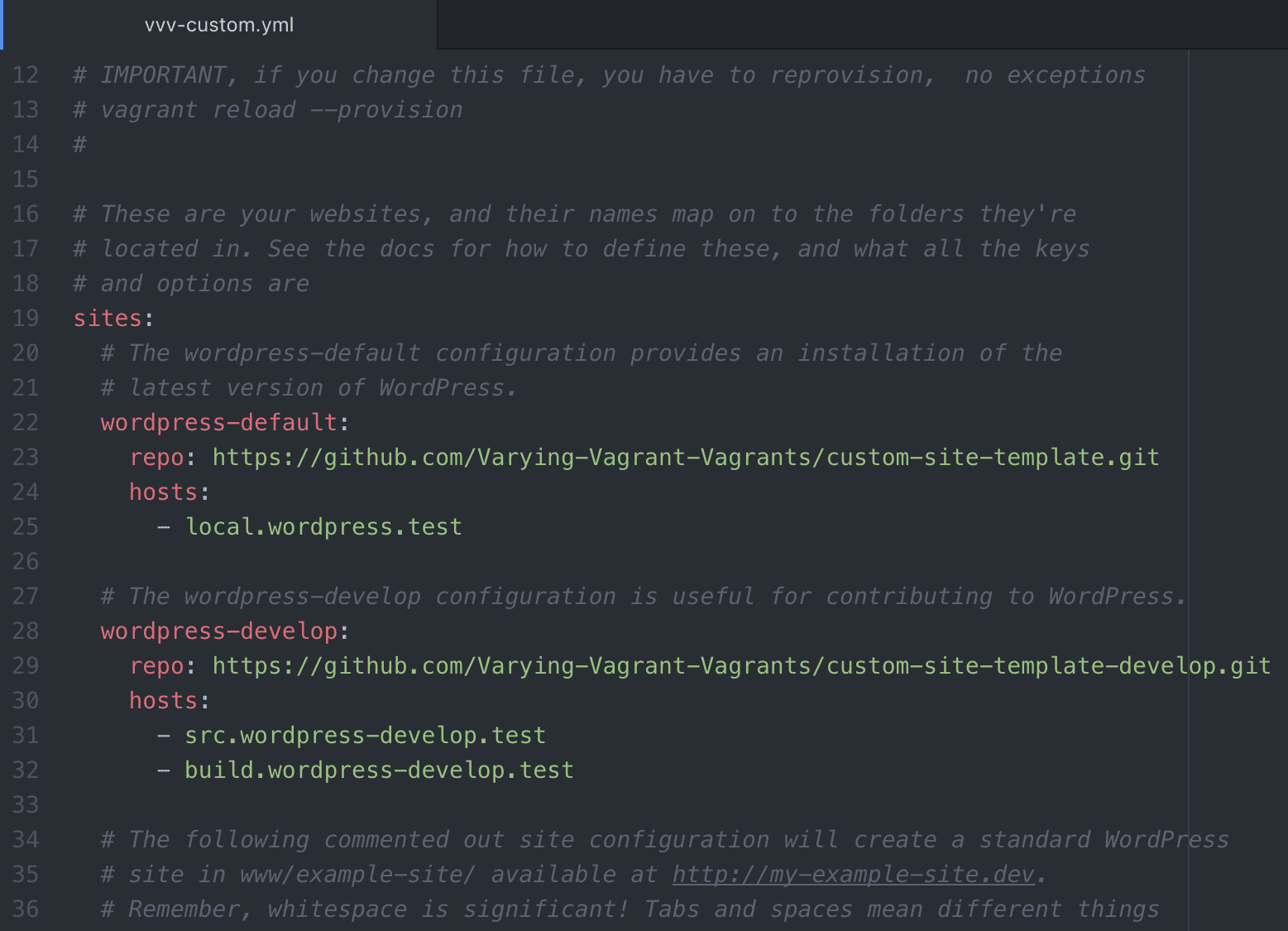This screenshot has height=931, width=1288.
Task: Click the local.wordpress.test host entry
Action: pyautogui.click(x=323, y=526)
